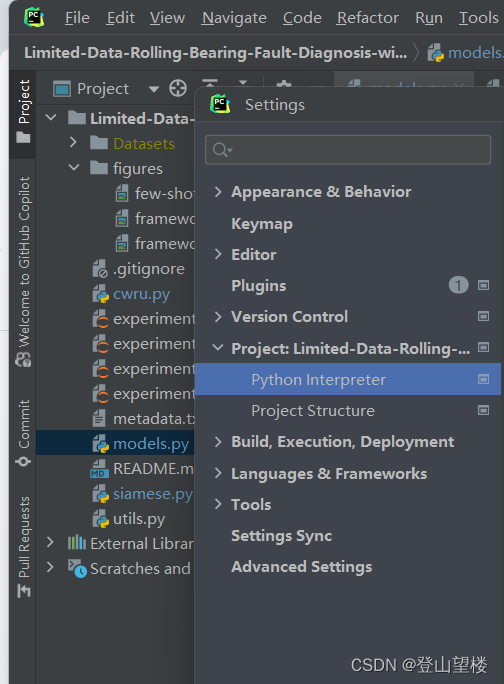Collapse the Project: Limited-Data-Rolling settings group

click(x=218, y=348)
